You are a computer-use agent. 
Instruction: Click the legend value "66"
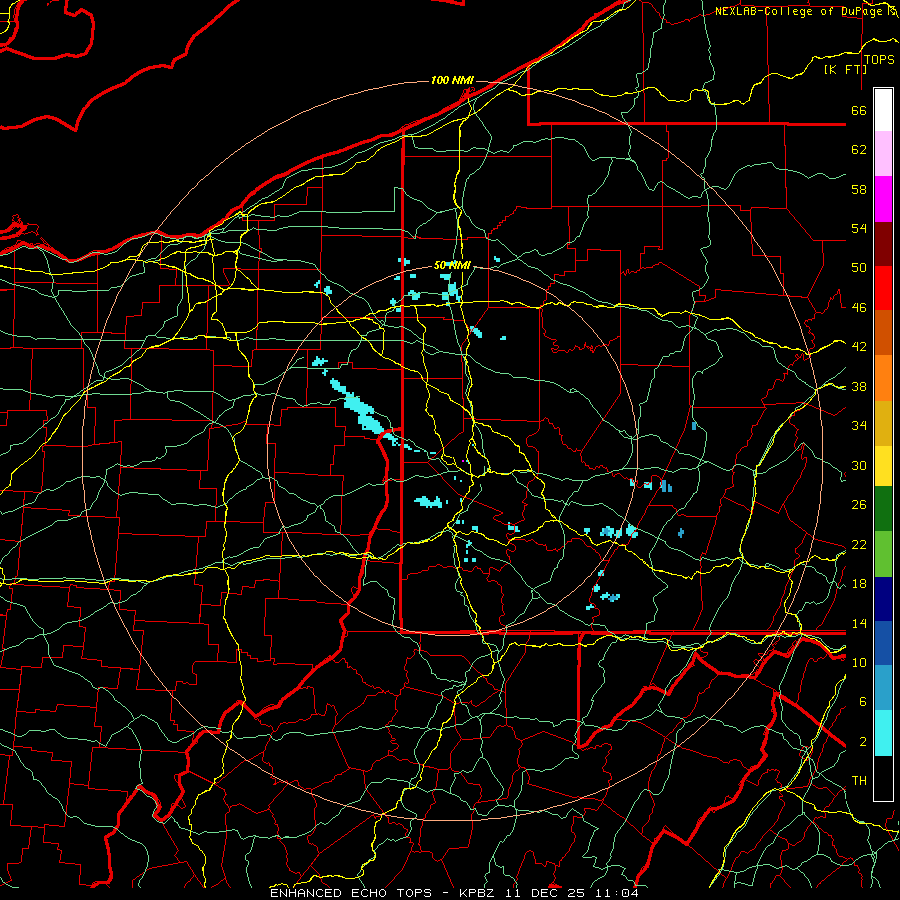click(x=859, y=110)
